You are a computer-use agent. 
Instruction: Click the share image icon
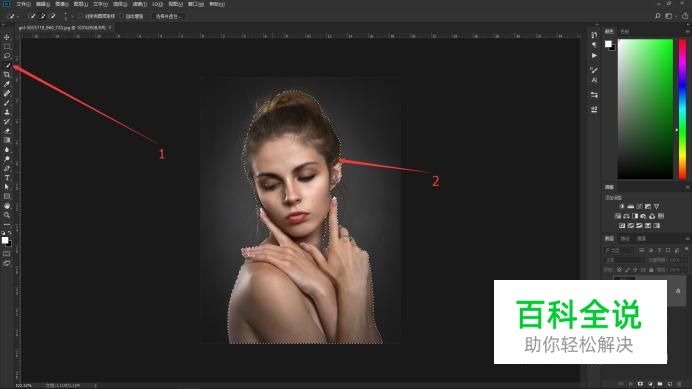coord(685,16)
